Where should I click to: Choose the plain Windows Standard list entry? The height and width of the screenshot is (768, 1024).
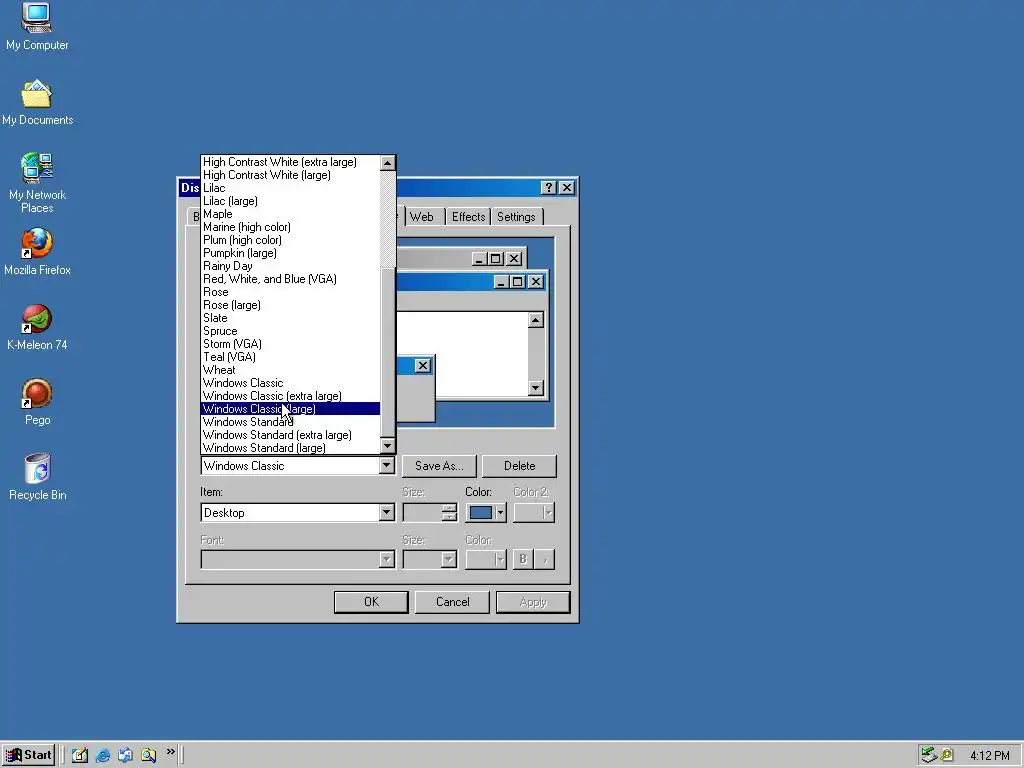[x=290, y=422]
